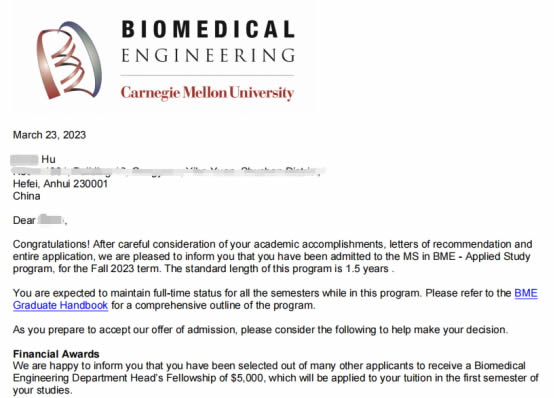This screenshot has height=398, width=554.
Task: Select the Hefei, Anhui 230001 line
Action: 60,184
